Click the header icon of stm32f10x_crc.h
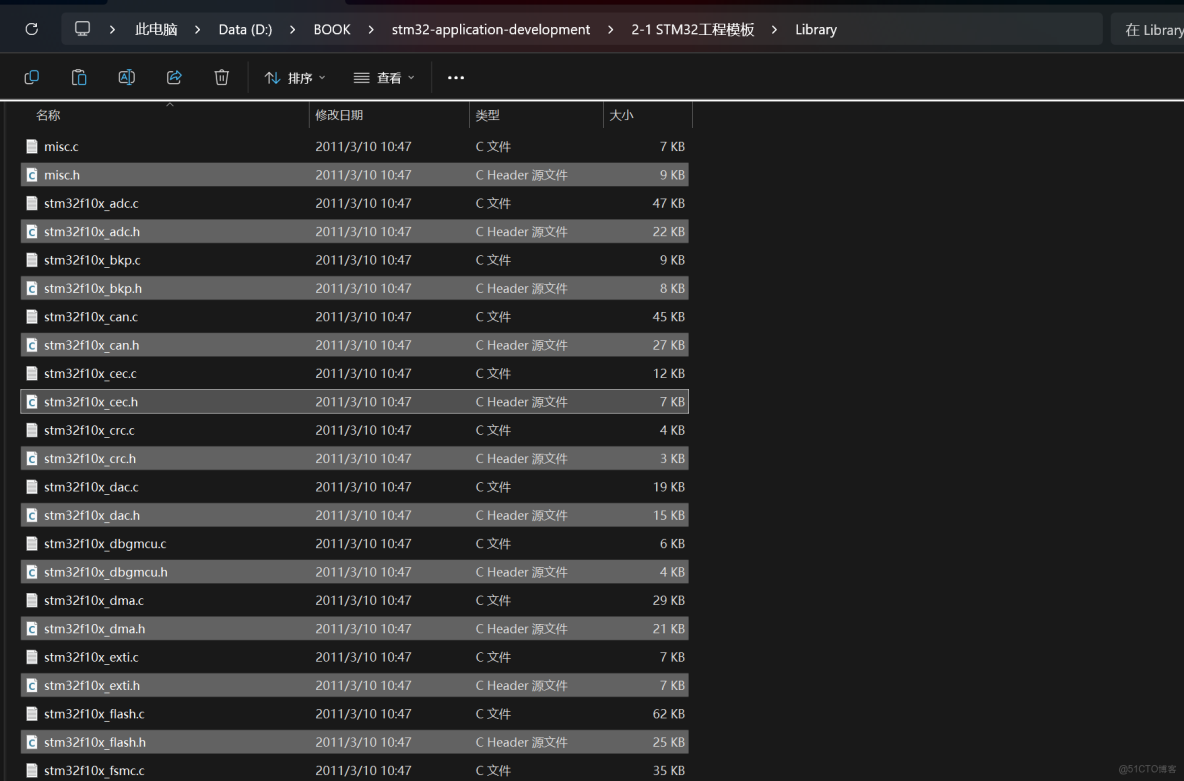Viewport: 1184px width, 781px height. click(32, 458)
